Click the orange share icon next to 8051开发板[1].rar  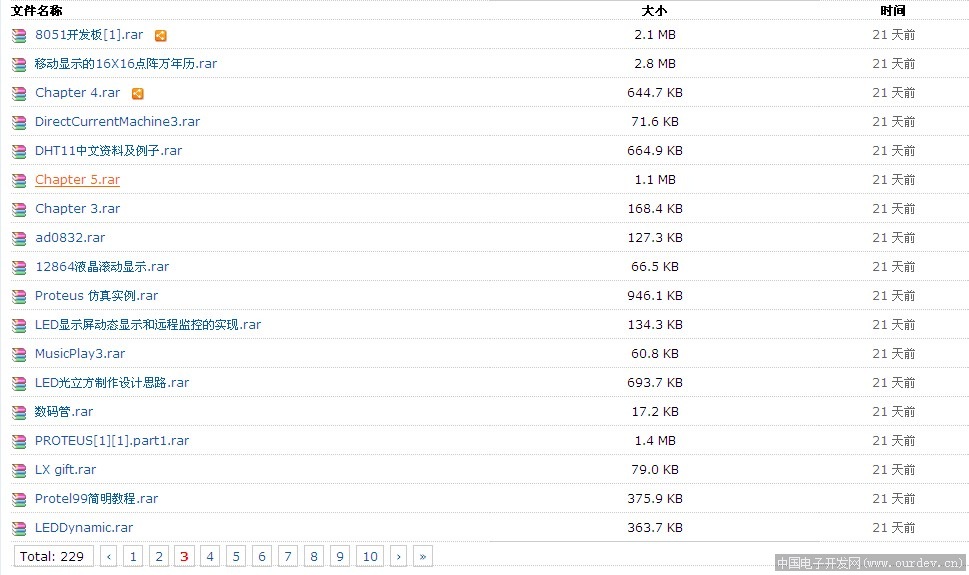pyautogui.click(x=161, y=36)
